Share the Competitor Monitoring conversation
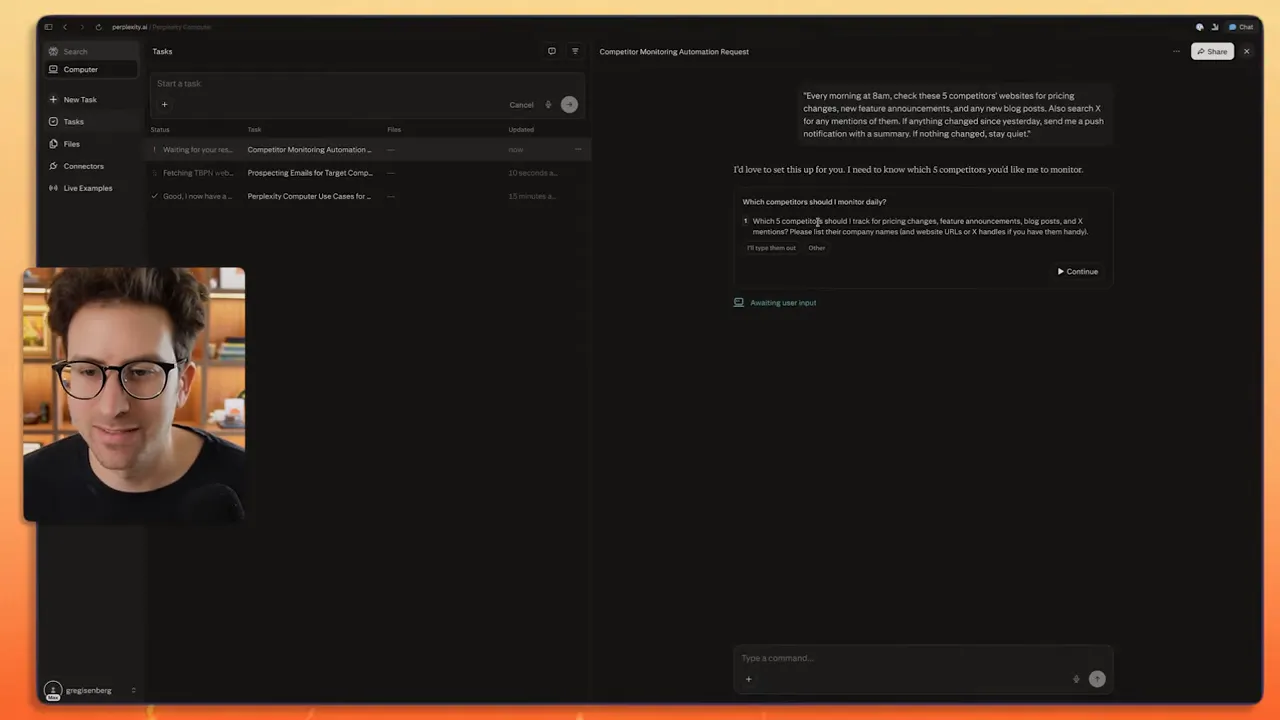This screenshot has width=1280, height=720. click(1212, 51)
